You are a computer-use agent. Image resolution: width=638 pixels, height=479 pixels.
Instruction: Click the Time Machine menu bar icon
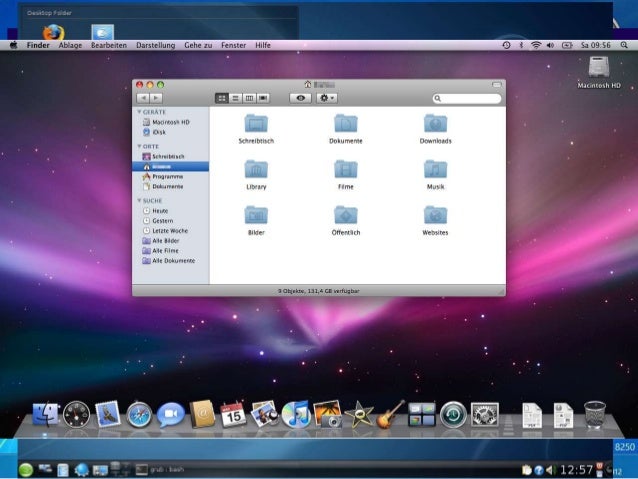[507, 45]
